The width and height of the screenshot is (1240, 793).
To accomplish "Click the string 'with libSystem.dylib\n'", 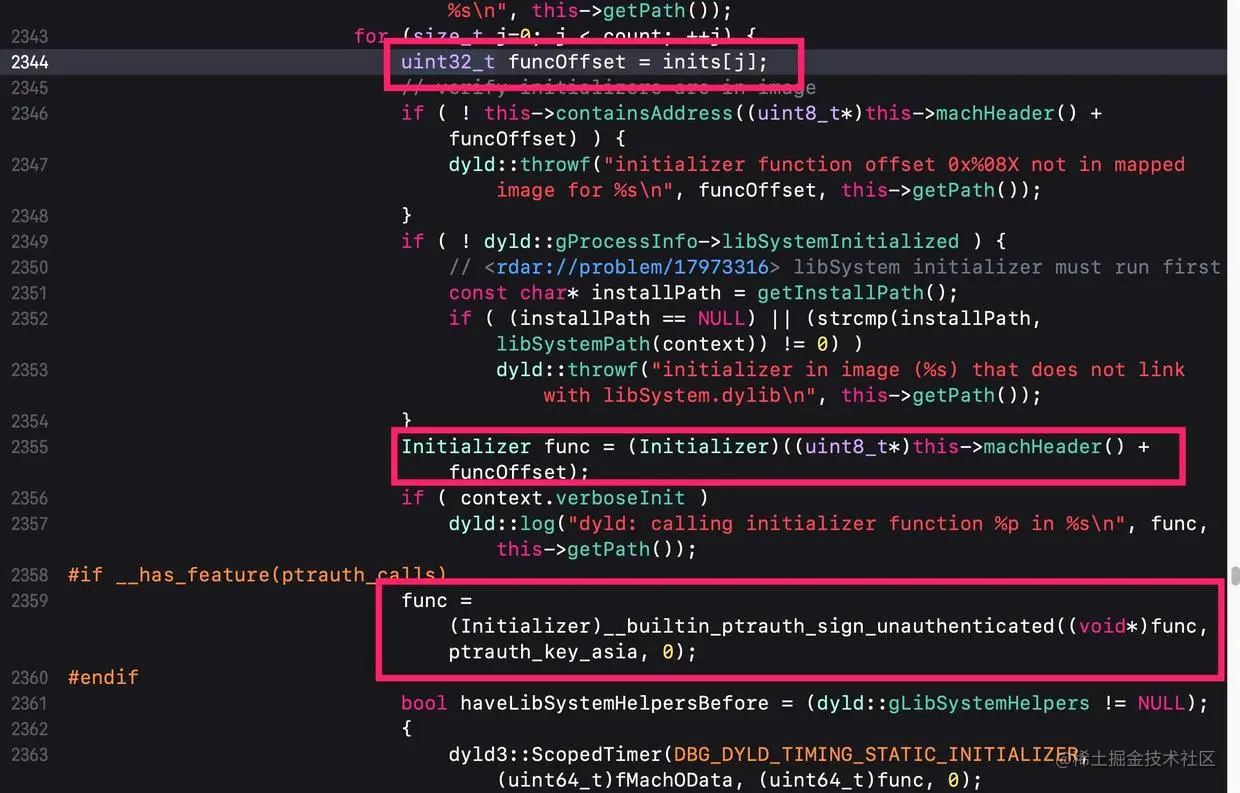I will tap(686, 395).
